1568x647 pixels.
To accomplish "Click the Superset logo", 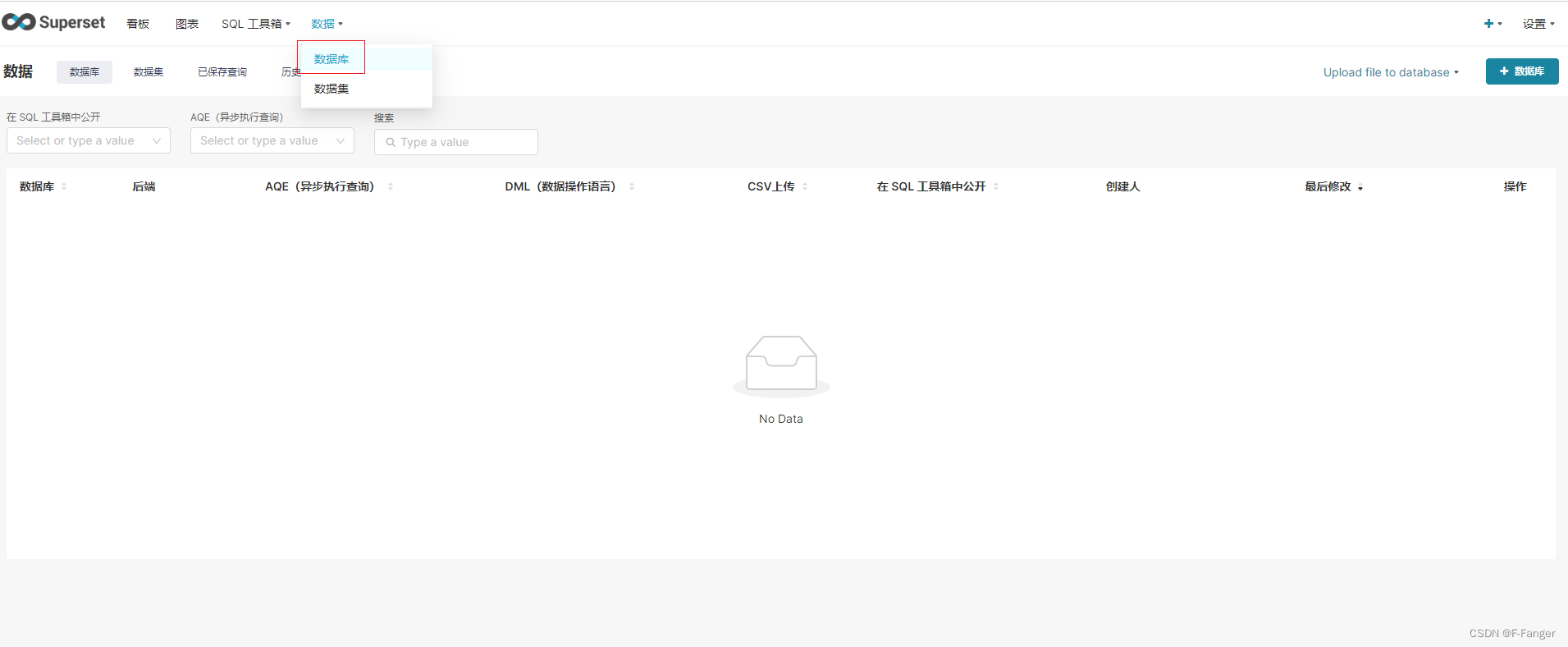I will click(x=53, y=22).
